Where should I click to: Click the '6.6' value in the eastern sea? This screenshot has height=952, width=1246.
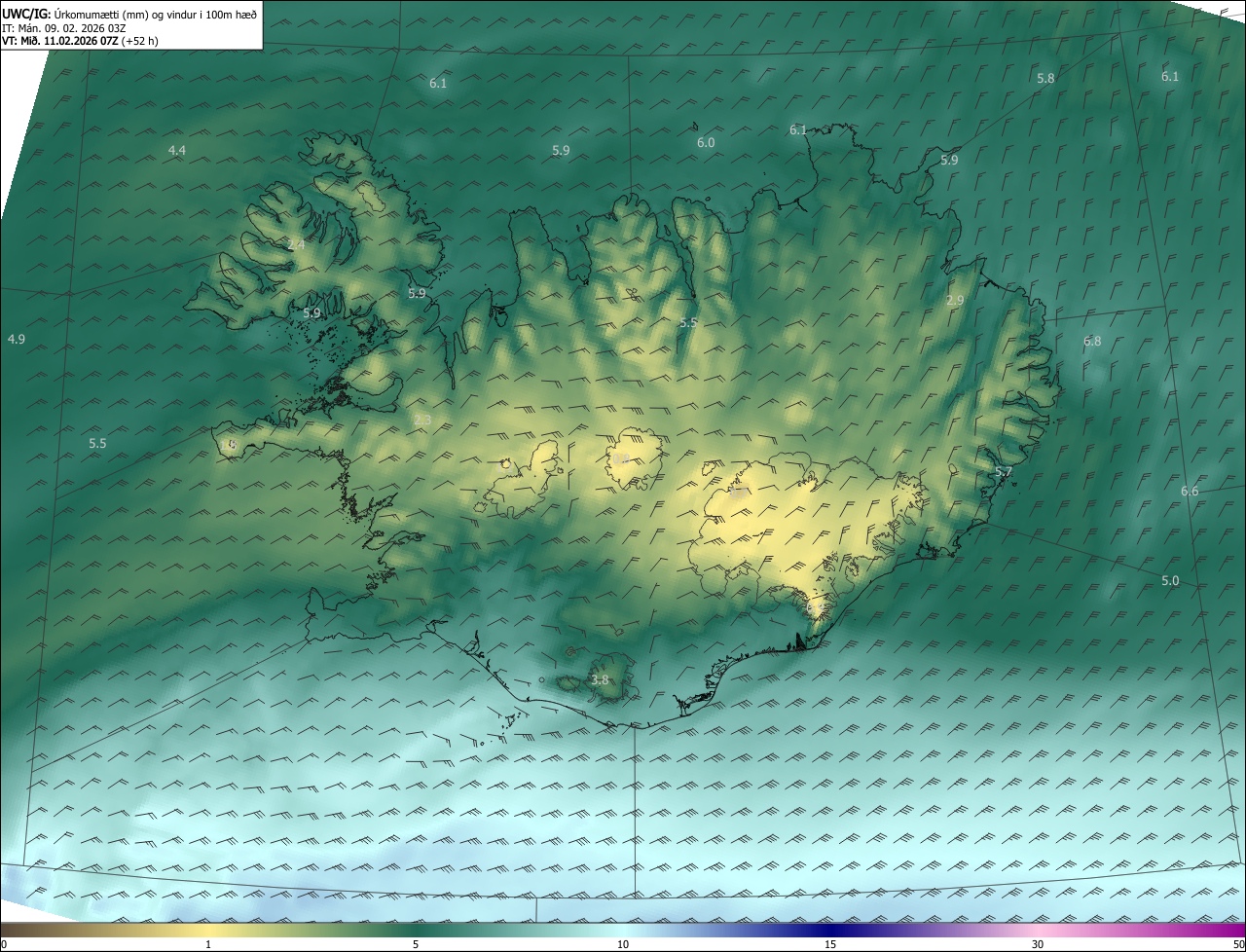[1190, 492]
